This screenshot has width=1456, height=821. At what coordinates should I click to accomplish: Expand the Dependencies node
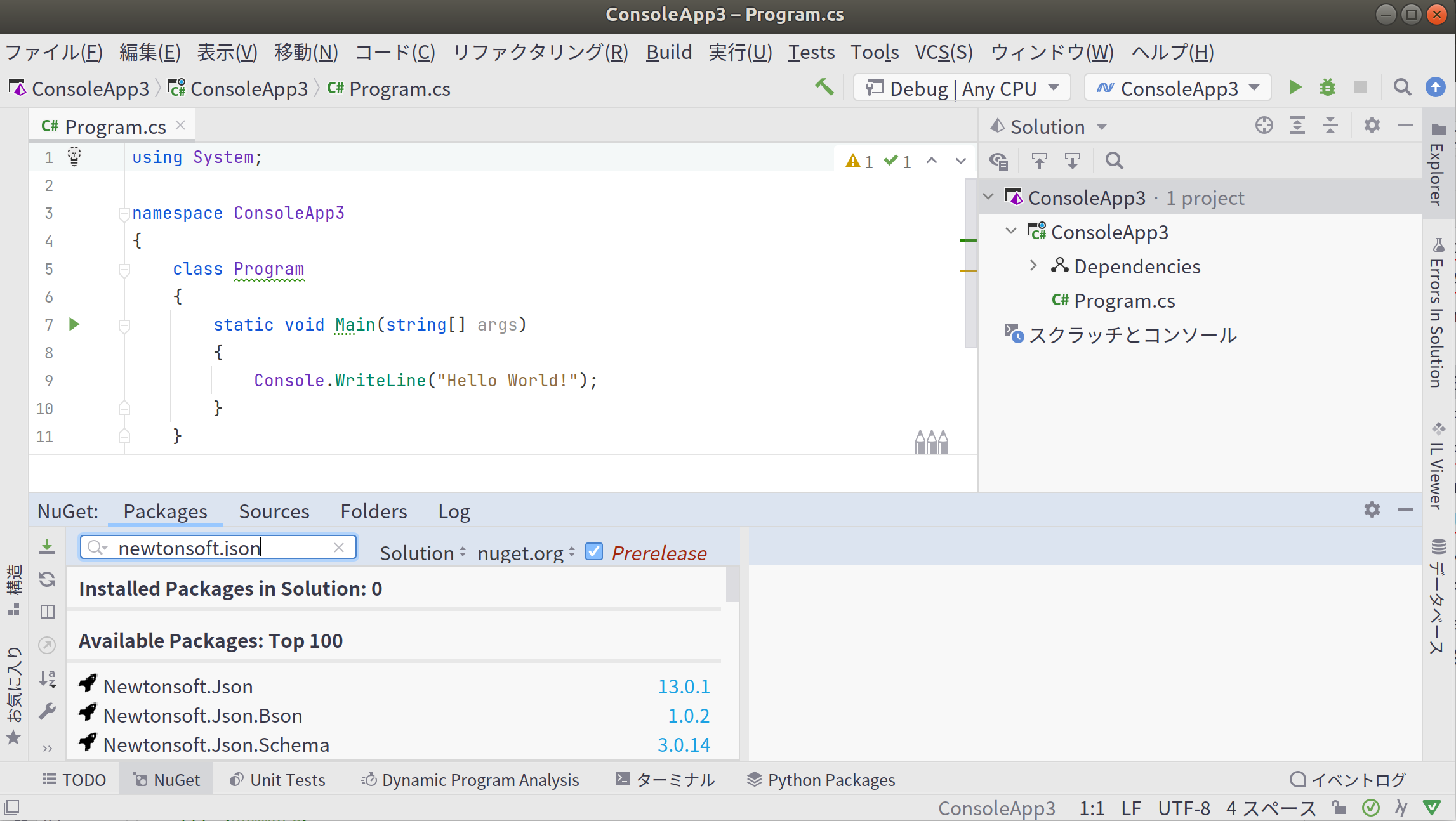click(1033, 266)
